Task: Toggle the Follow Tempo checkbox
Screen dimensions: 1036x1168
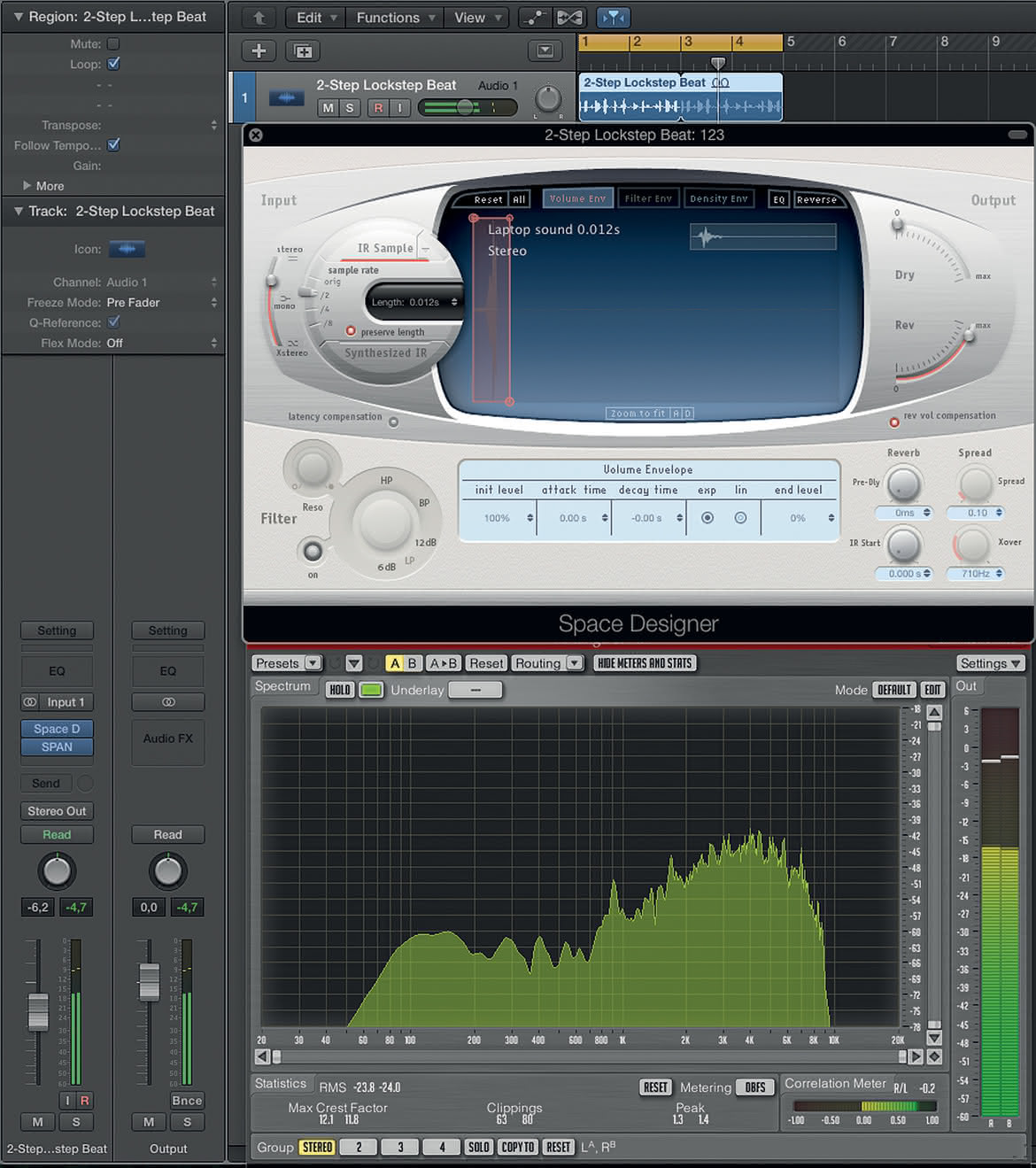Action: coord(113,145)
